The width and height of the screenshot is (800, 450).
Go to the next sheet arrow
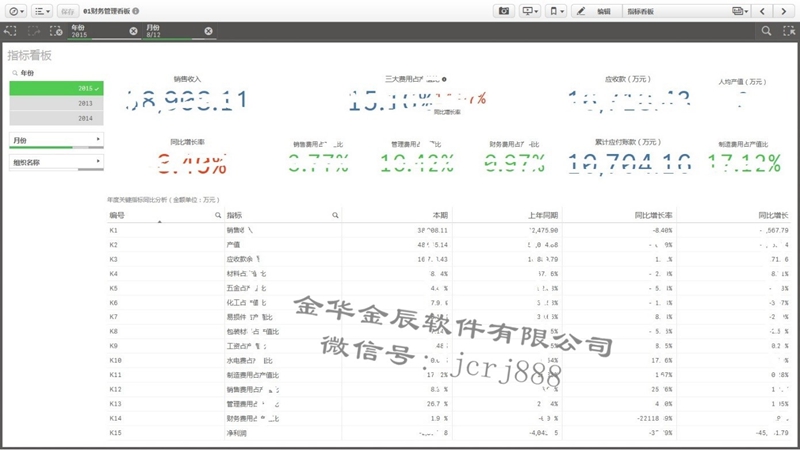click(x=785, y=10)
